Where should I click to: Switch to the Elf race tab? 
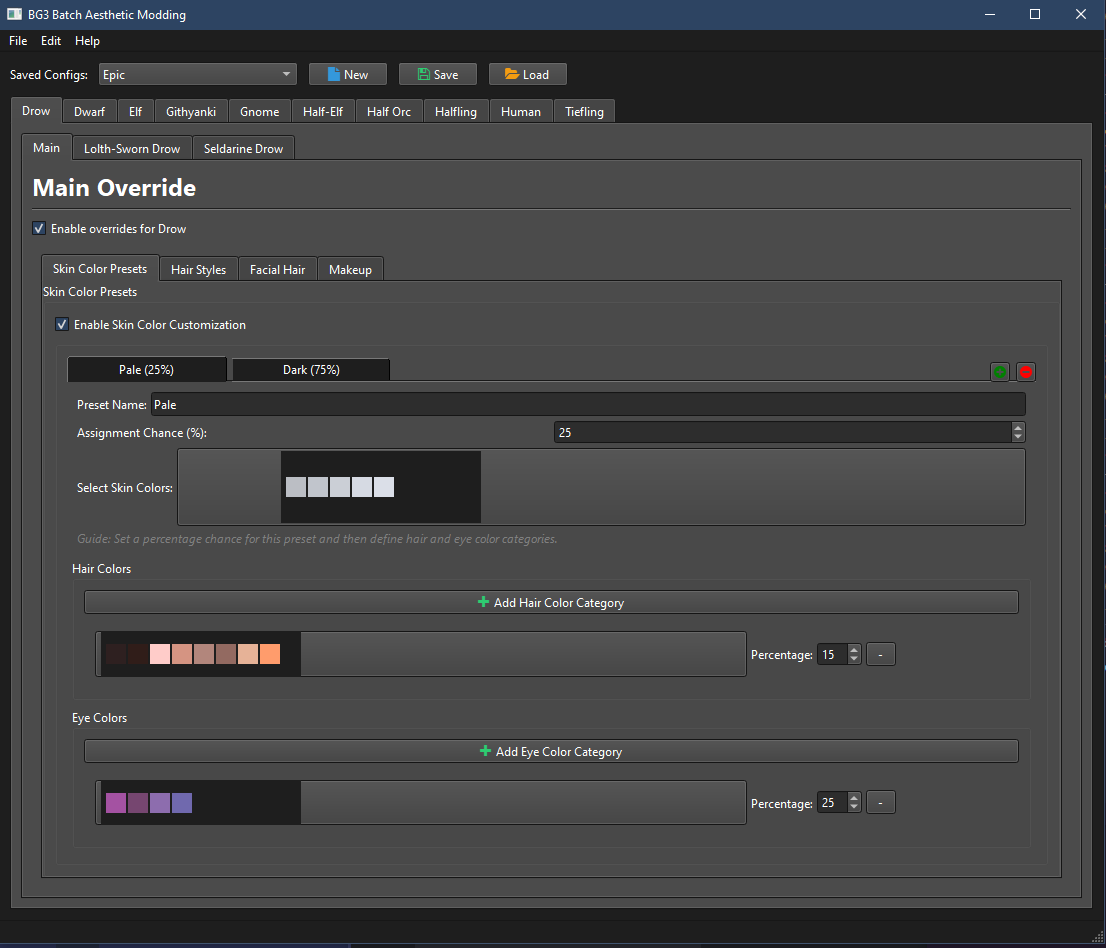coord(135,111)
